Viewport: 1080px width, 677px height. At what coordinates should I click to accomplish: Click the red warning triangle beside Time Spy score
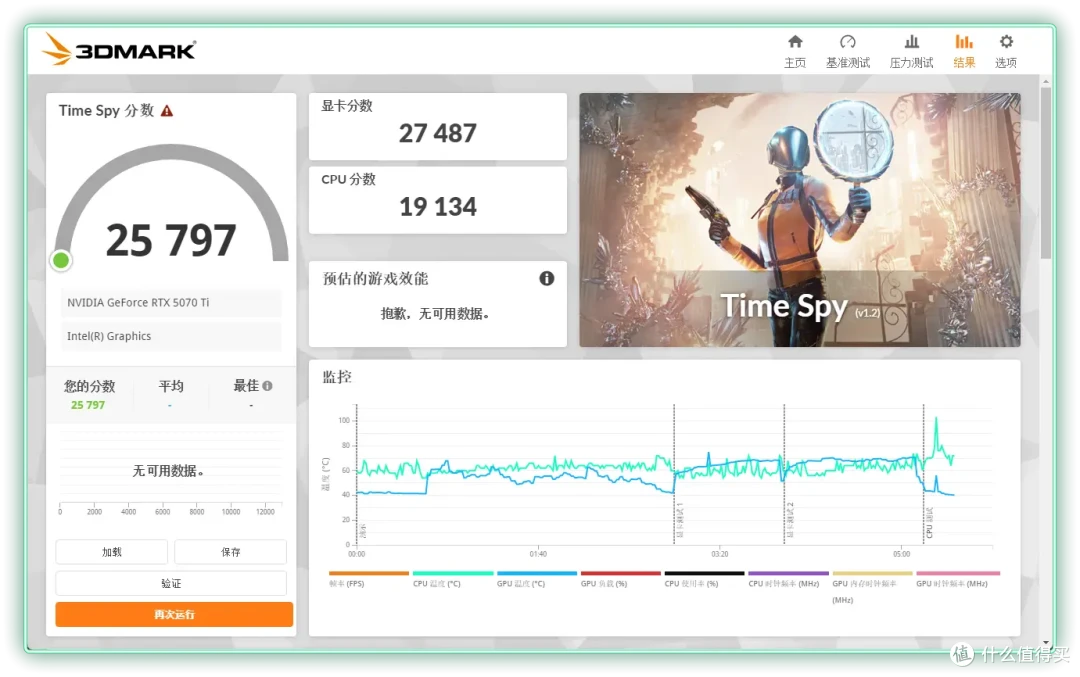(167, 111)
